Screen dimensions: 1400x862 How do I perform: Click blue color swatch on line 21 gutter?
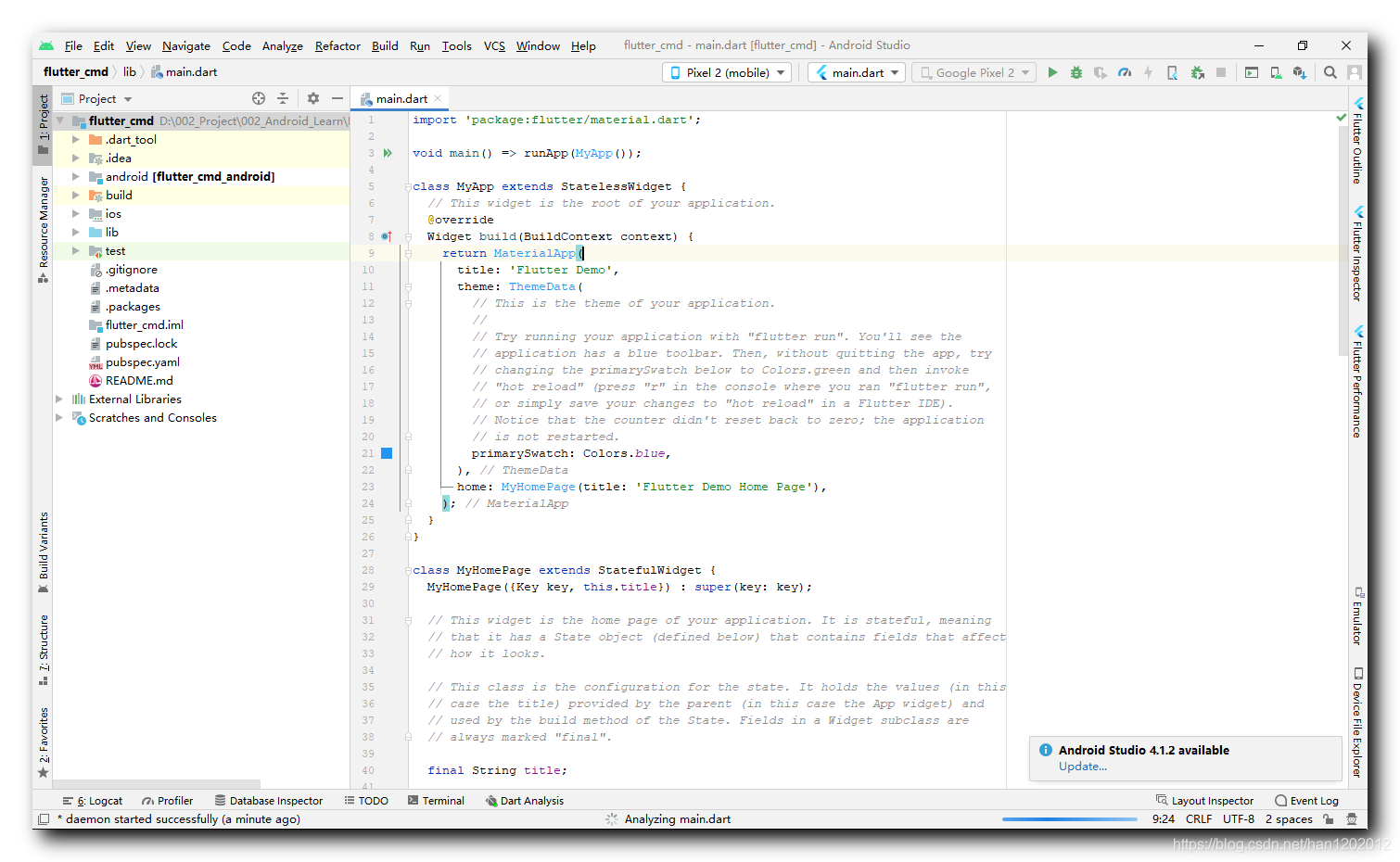coord(387,453)
